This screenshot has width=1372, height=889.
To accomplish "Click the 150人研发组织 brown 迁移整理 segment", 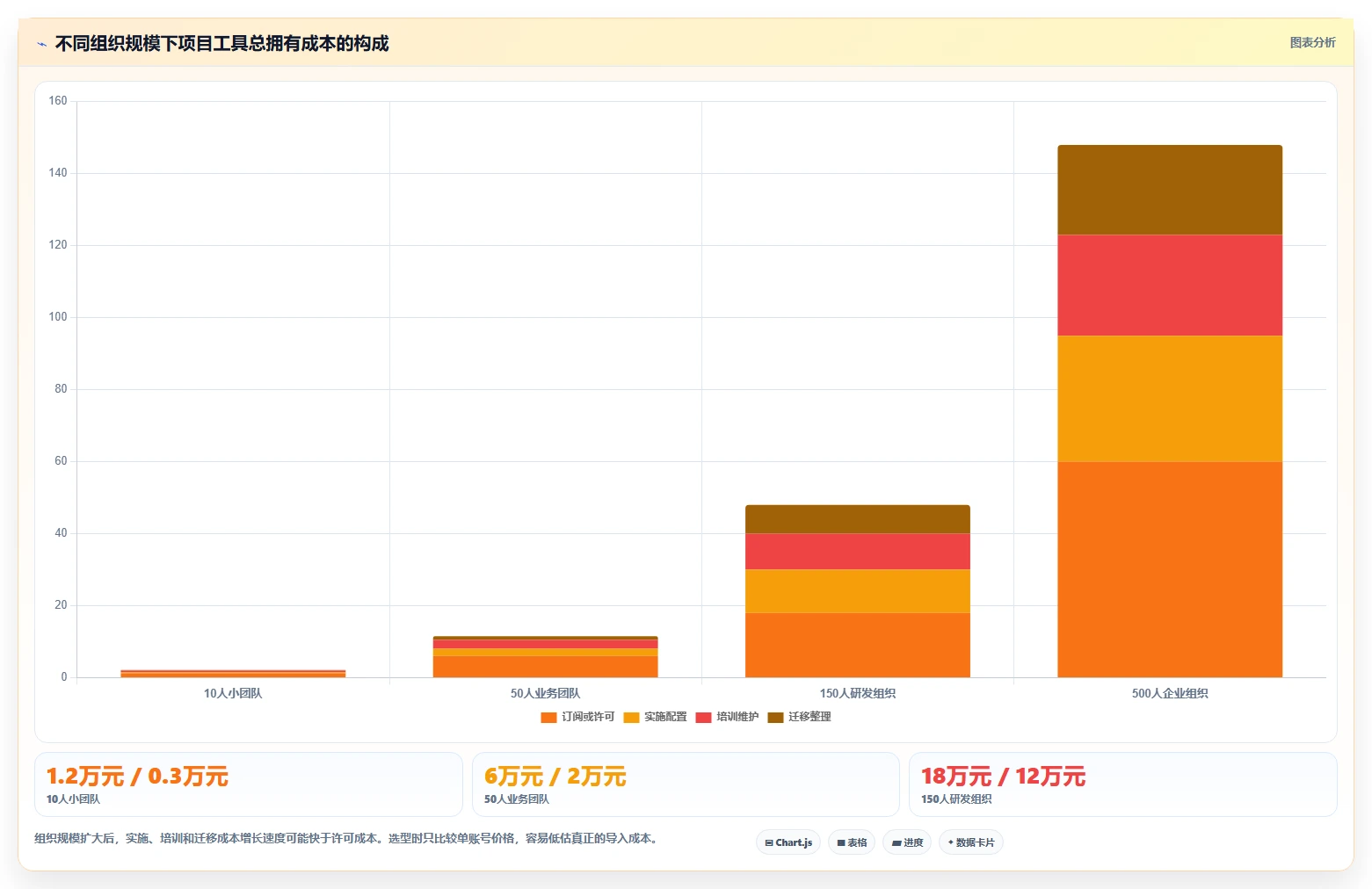I will 858,519.
